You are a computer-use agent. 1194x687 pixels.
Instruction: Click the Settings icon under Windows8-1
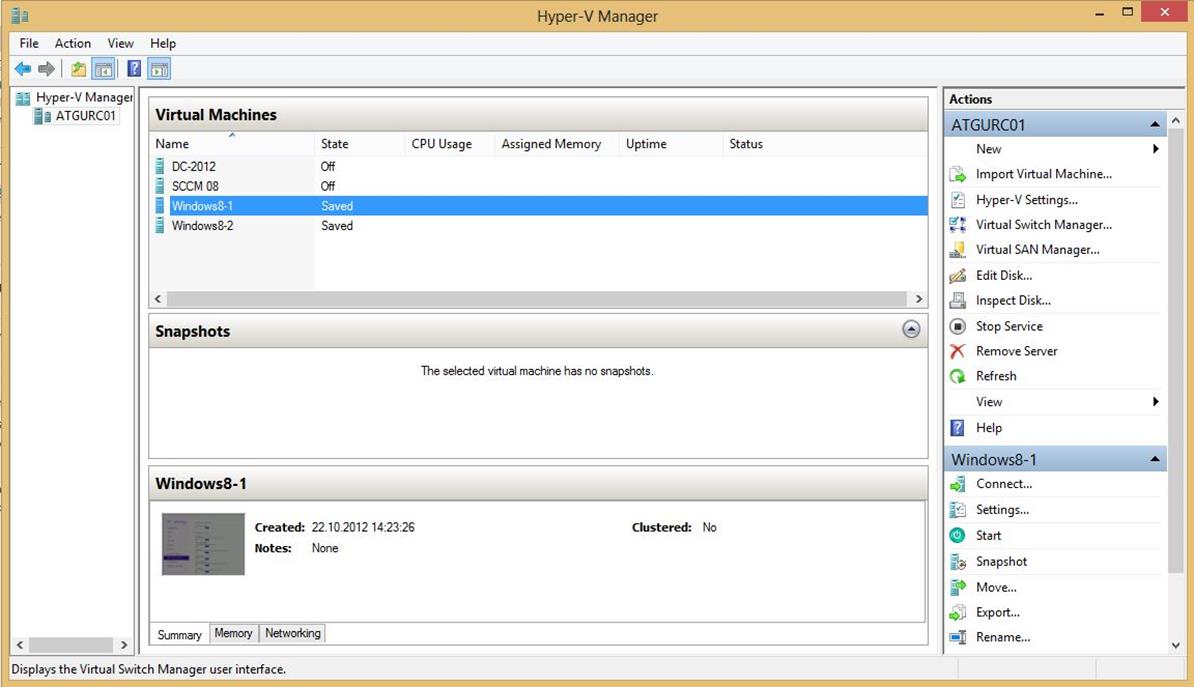[x=957, y=510]
